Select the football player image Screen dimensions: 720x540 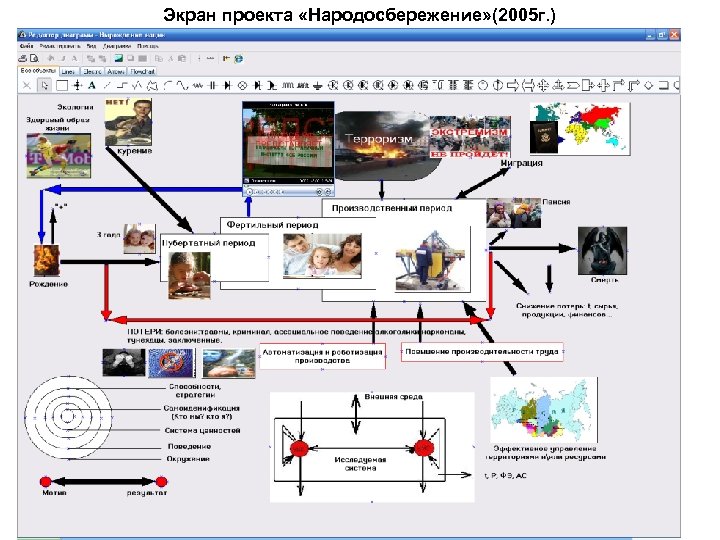click(x=59, y=156)
